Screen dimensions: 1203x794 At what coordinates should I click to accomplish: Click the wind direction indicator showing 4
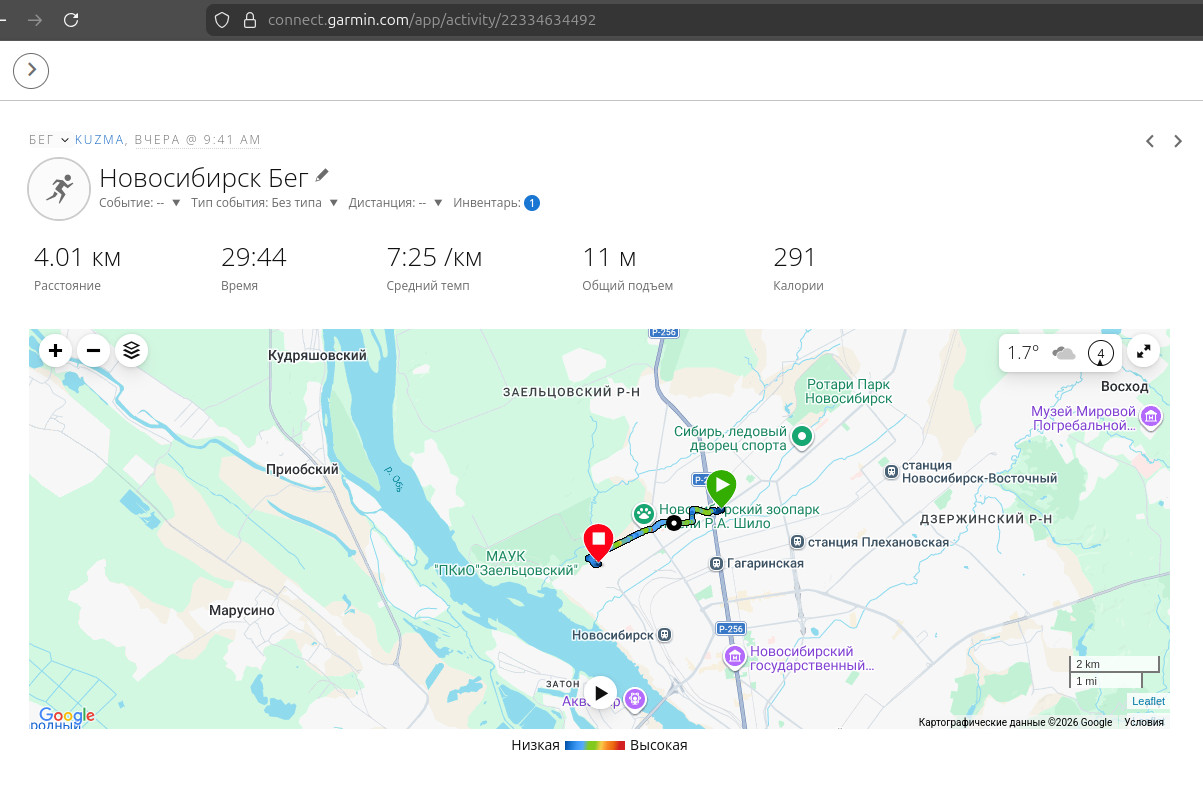point(1101,353)
